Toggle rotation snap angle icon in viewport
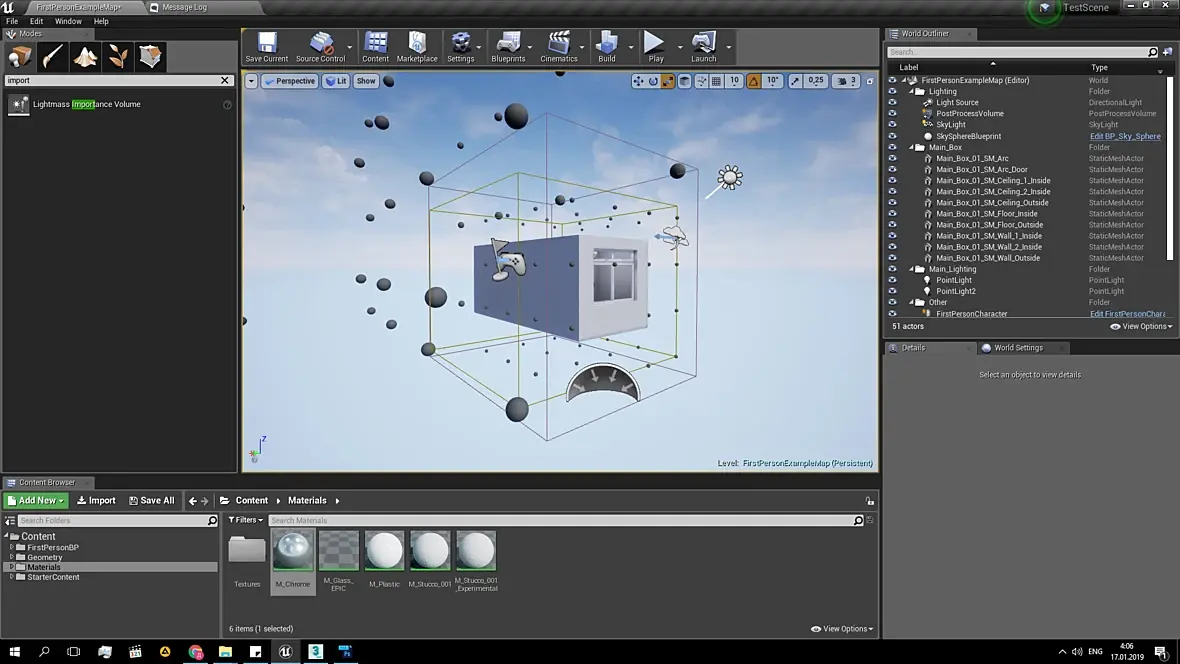 click(754, 81)
